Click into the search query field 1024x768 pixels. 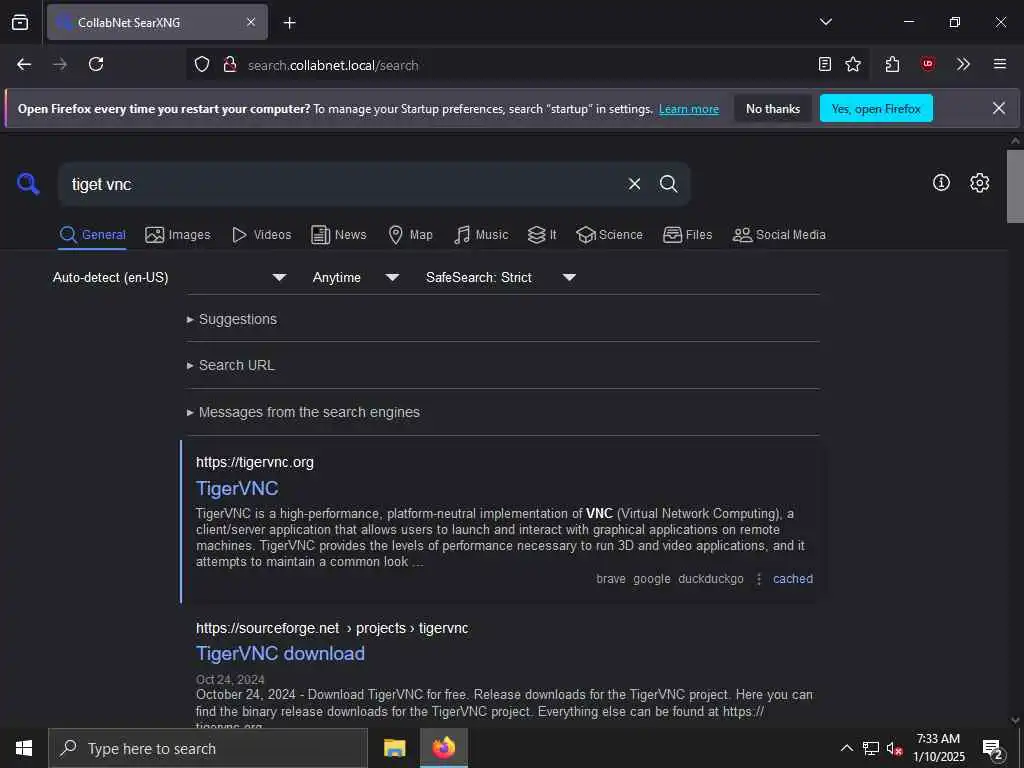[x=340, y=184]
